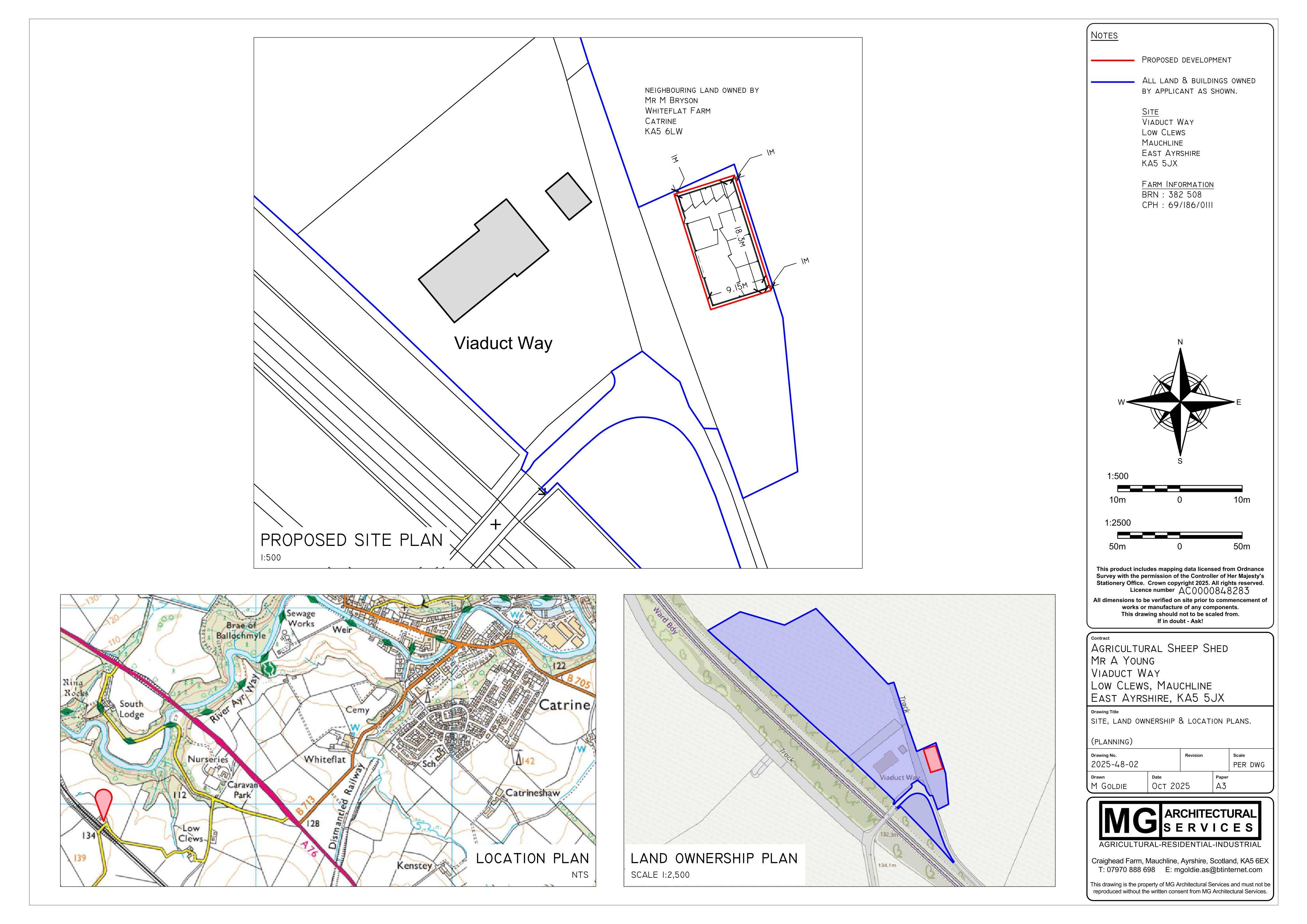Click the 'South Lodge' map label
This screenshot has width=1307, height=924.
131,709
